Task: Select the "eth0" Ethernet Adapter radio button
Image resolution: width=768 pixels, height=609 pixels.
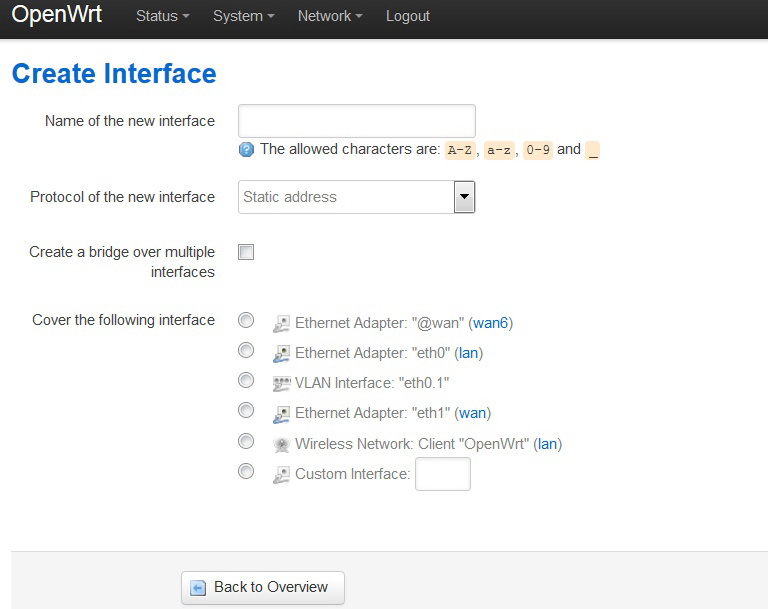Action: [x=246, y=351]
